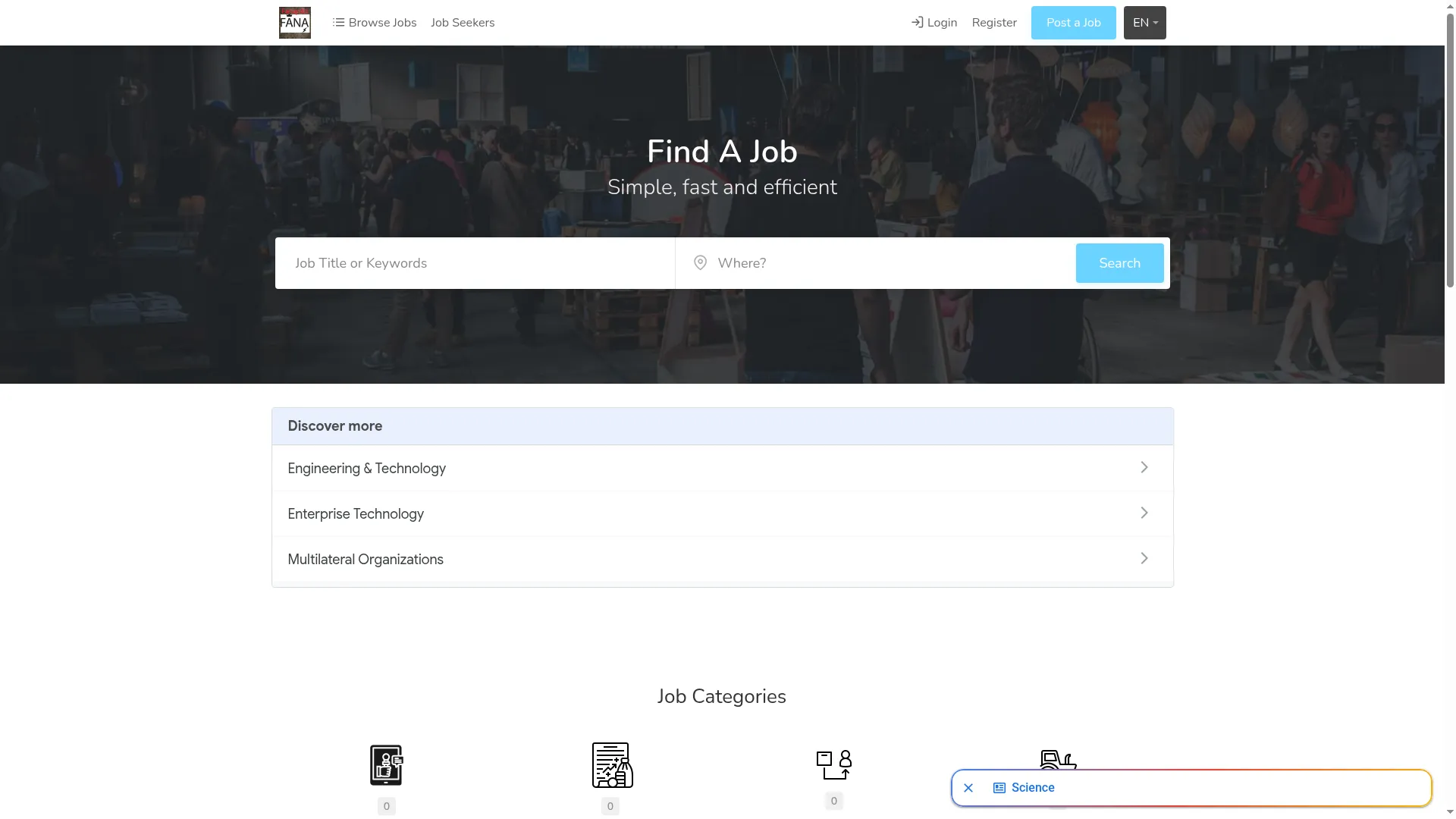Screen dimensions: 1456x819
Task: Open the EN language dropdown
Action: point(1144,23)
